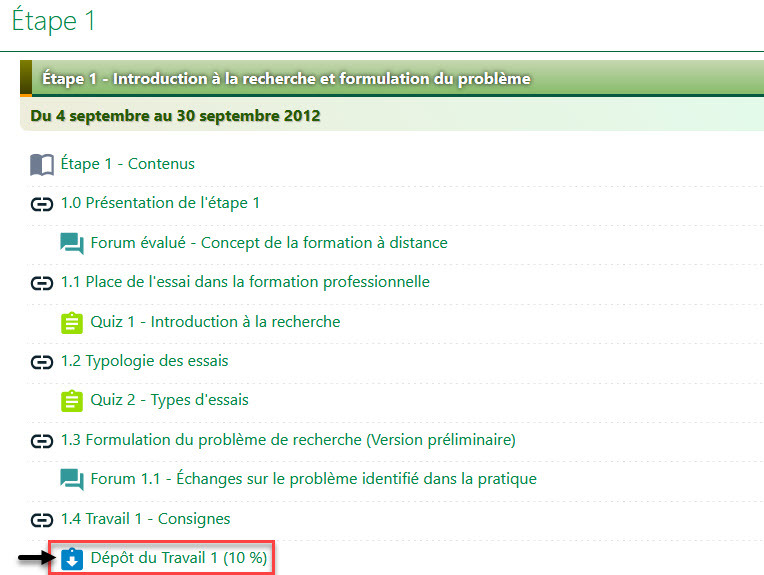Click the forum icon for Forum 1.1
Viewport: 764px width, 575px height.
click(72, 479)
